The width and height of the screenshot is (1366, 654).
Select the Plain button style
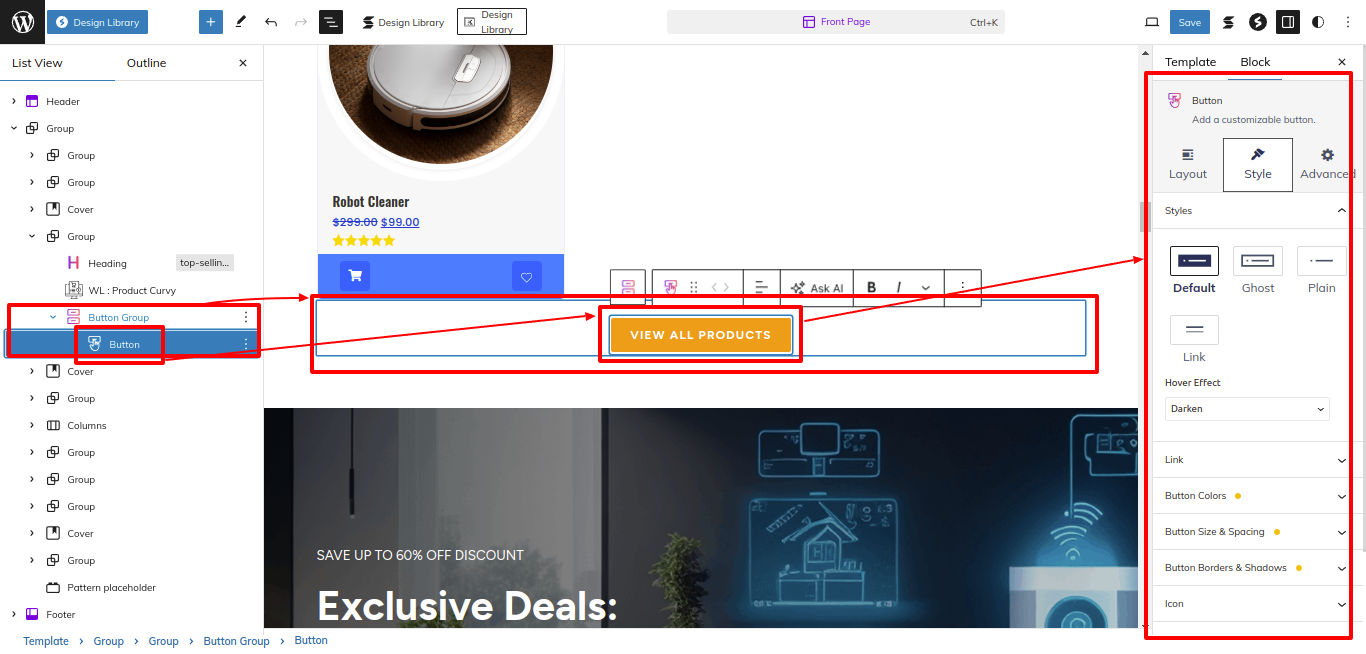pyautogui.click(x=1322, y=271)
